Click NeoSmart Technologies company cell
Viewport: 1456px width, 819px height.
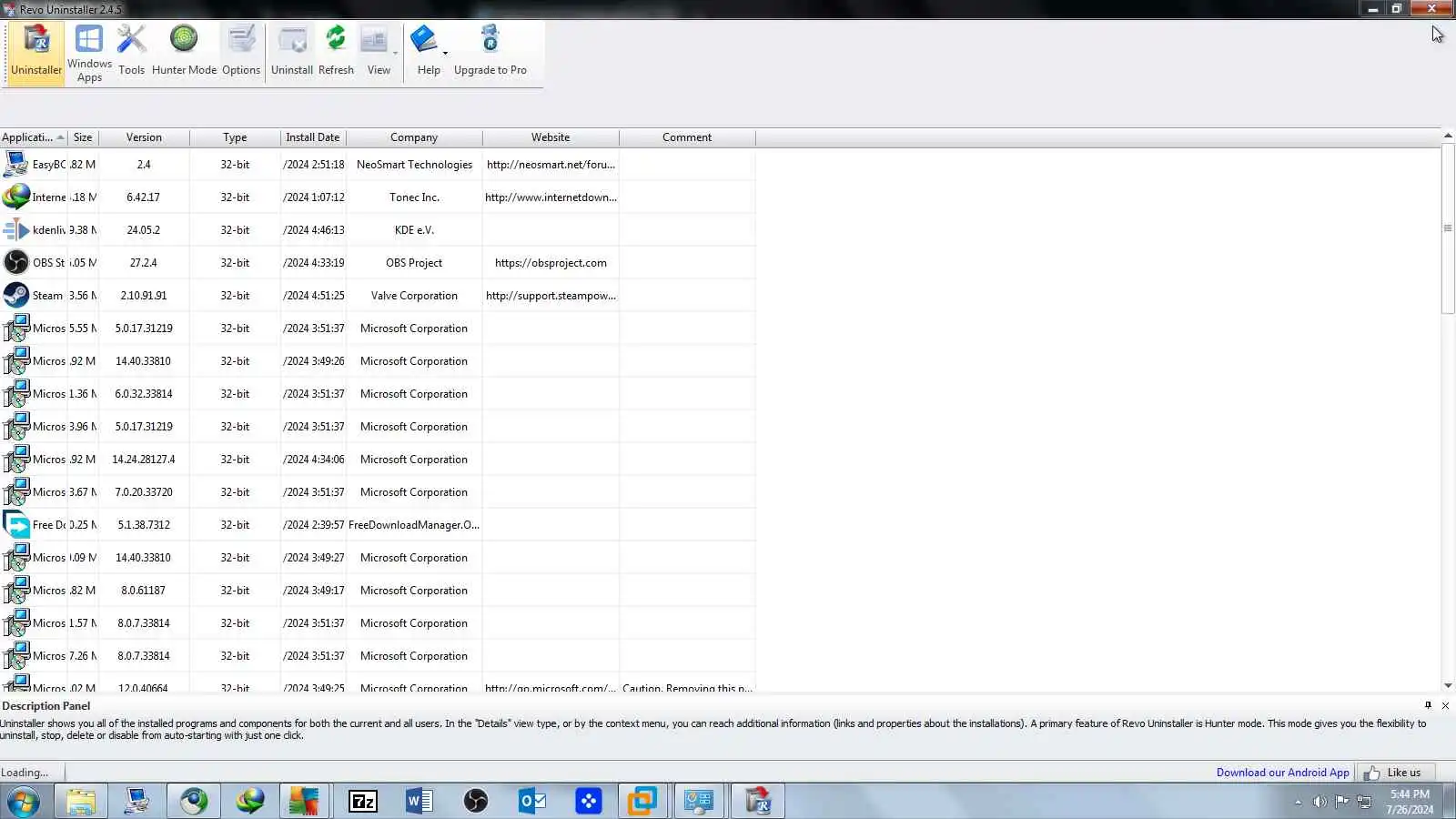click(414, 165)
